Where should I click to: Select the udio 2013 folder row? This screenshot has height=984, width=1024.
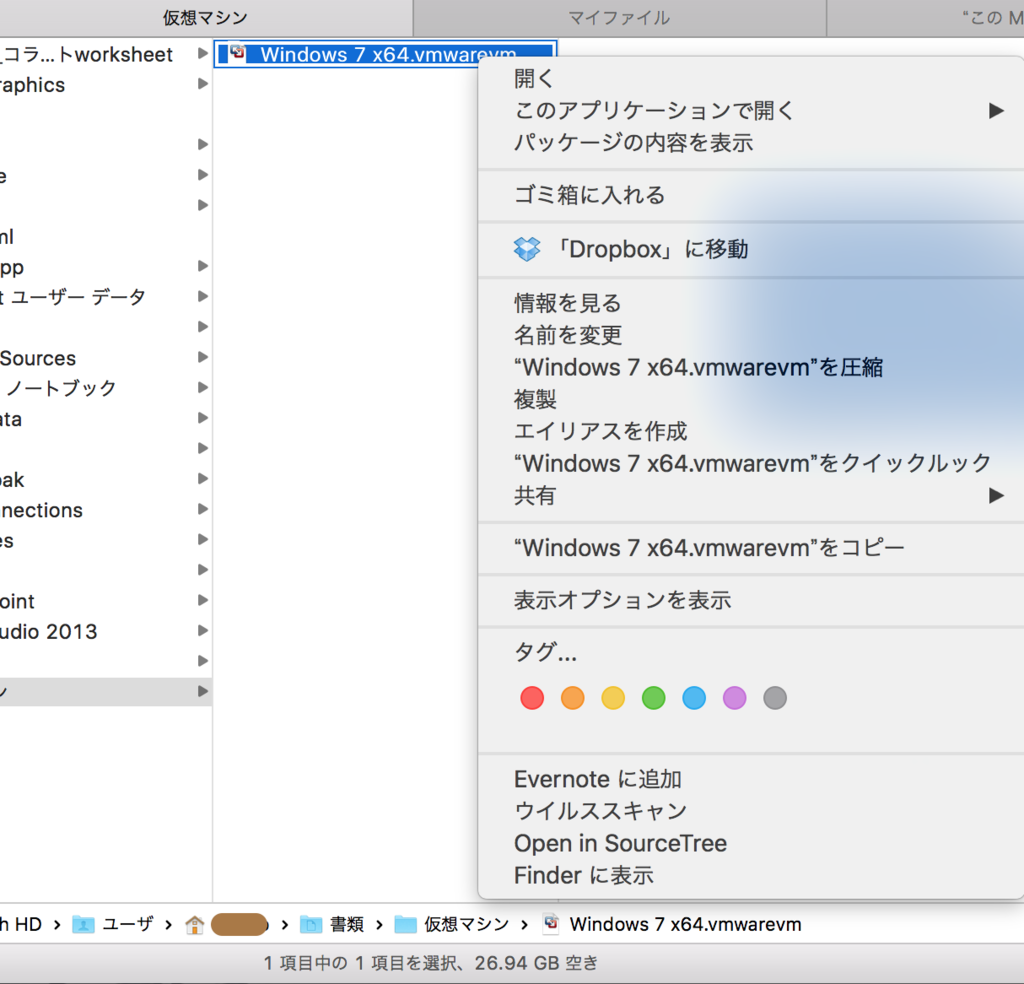click(106, 631)
